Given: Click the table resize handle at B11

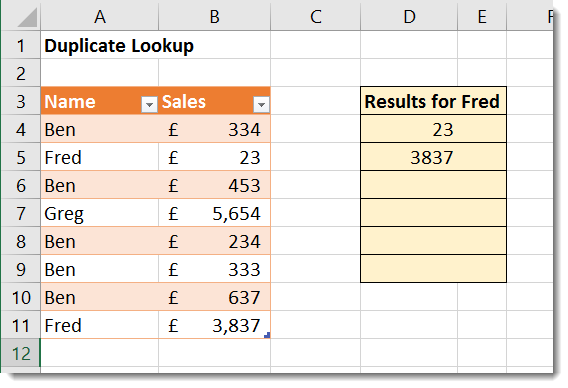Looking at the screenshot, I should coord(267,335).
